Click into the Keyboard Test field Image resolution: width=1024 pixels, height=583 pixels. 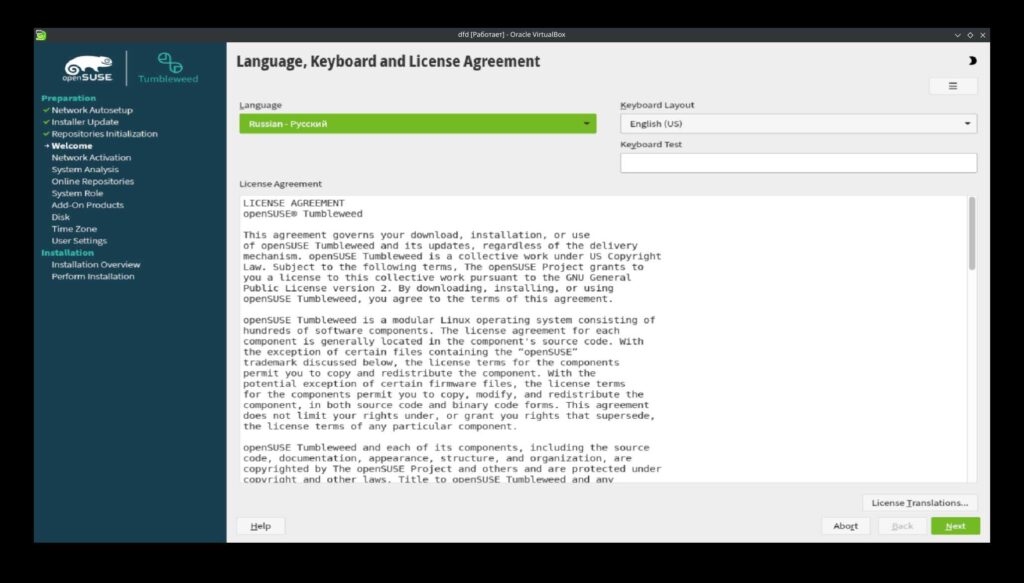click(798, 163)
